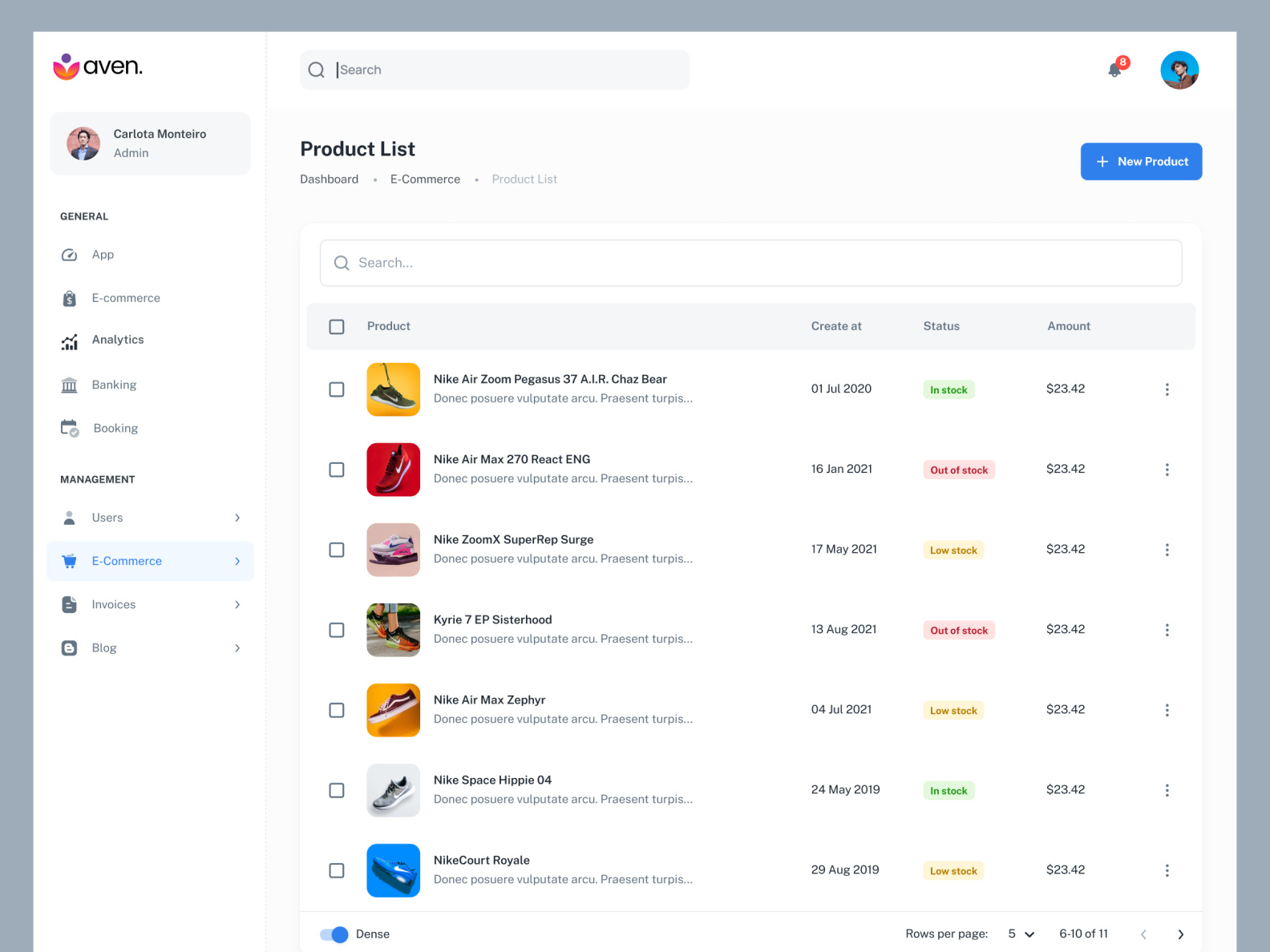Click magnifier icon in table search
The height and width of the screenshot is (952, 1270).
coord(342,263)
